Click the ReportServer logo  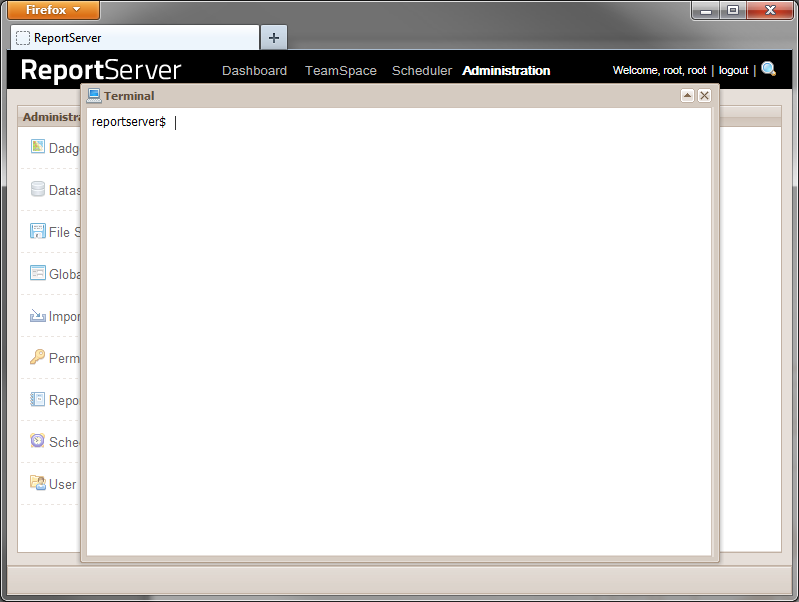[x=101, y=70]
